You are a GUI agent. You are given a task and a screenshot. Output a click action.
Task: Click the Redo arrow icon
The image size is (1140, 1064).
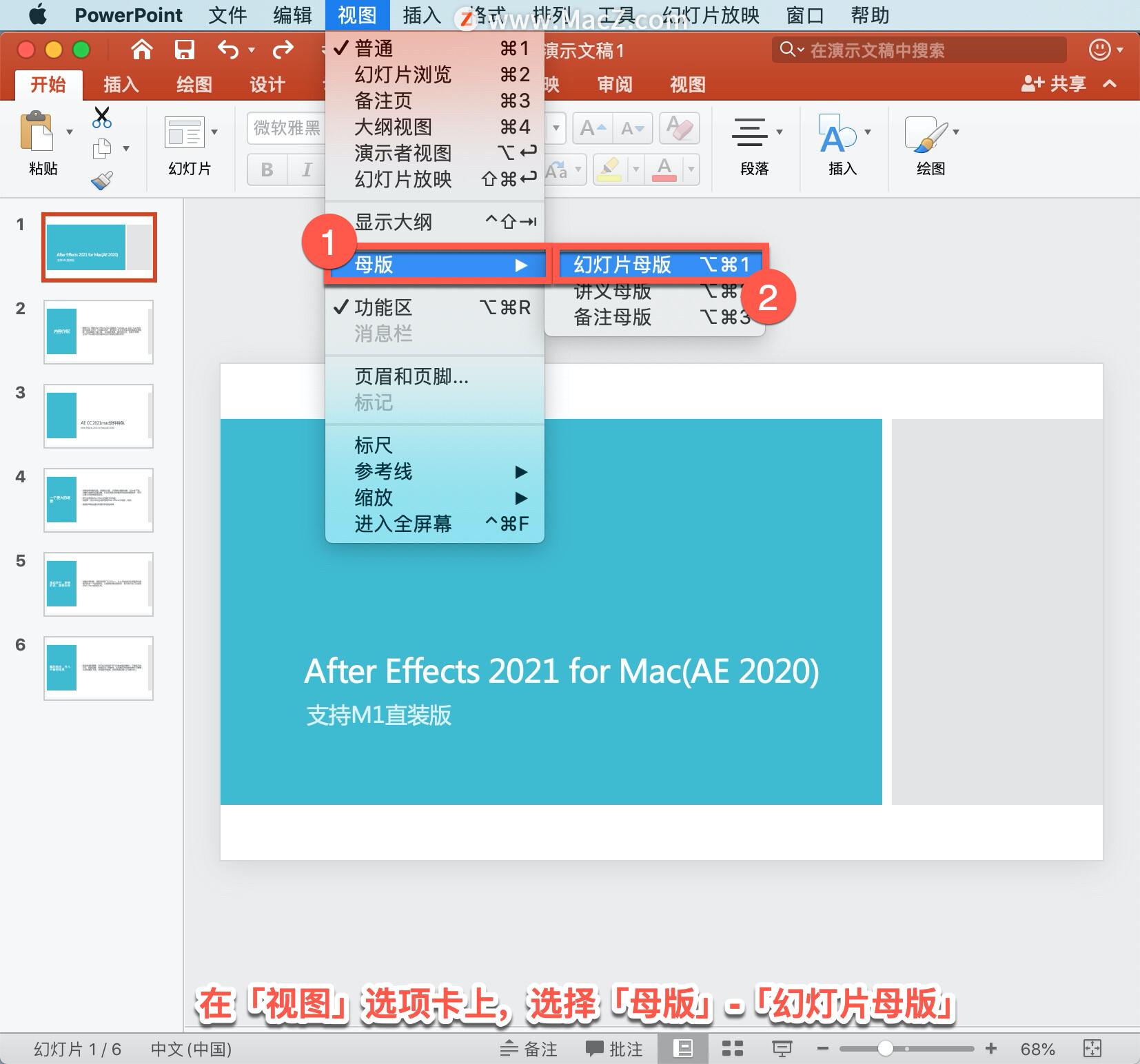(x=283, y=50)
